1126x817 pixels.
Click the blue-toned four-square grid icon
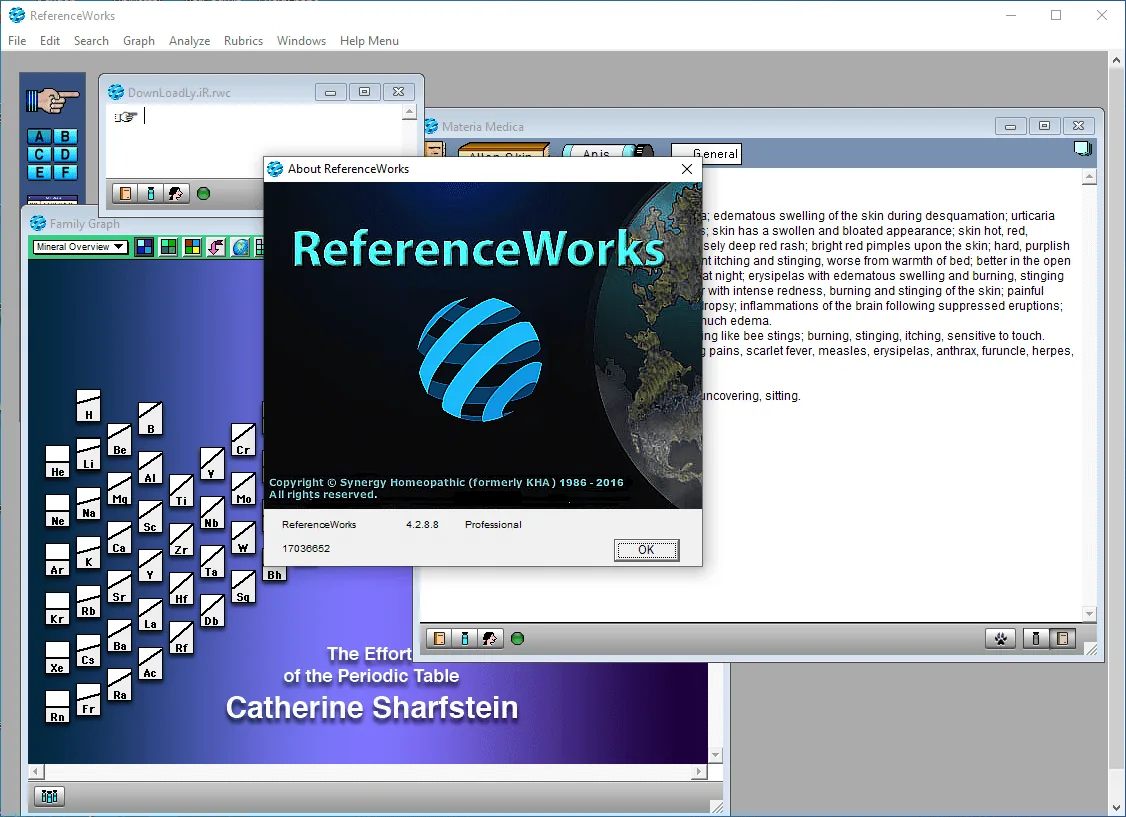[x=144, y=247]
